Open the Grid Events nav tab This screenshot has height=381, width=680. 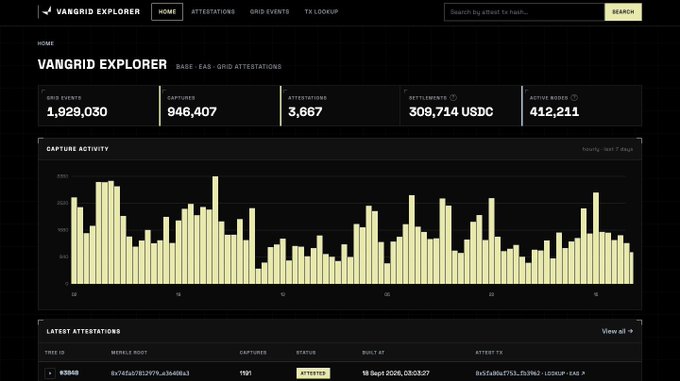(x=269, y=12)
